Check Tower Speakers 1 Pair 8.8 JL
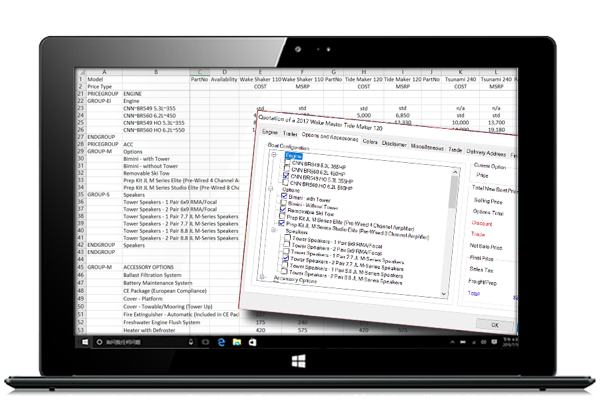Screen dimensions: 600x407 284,264
